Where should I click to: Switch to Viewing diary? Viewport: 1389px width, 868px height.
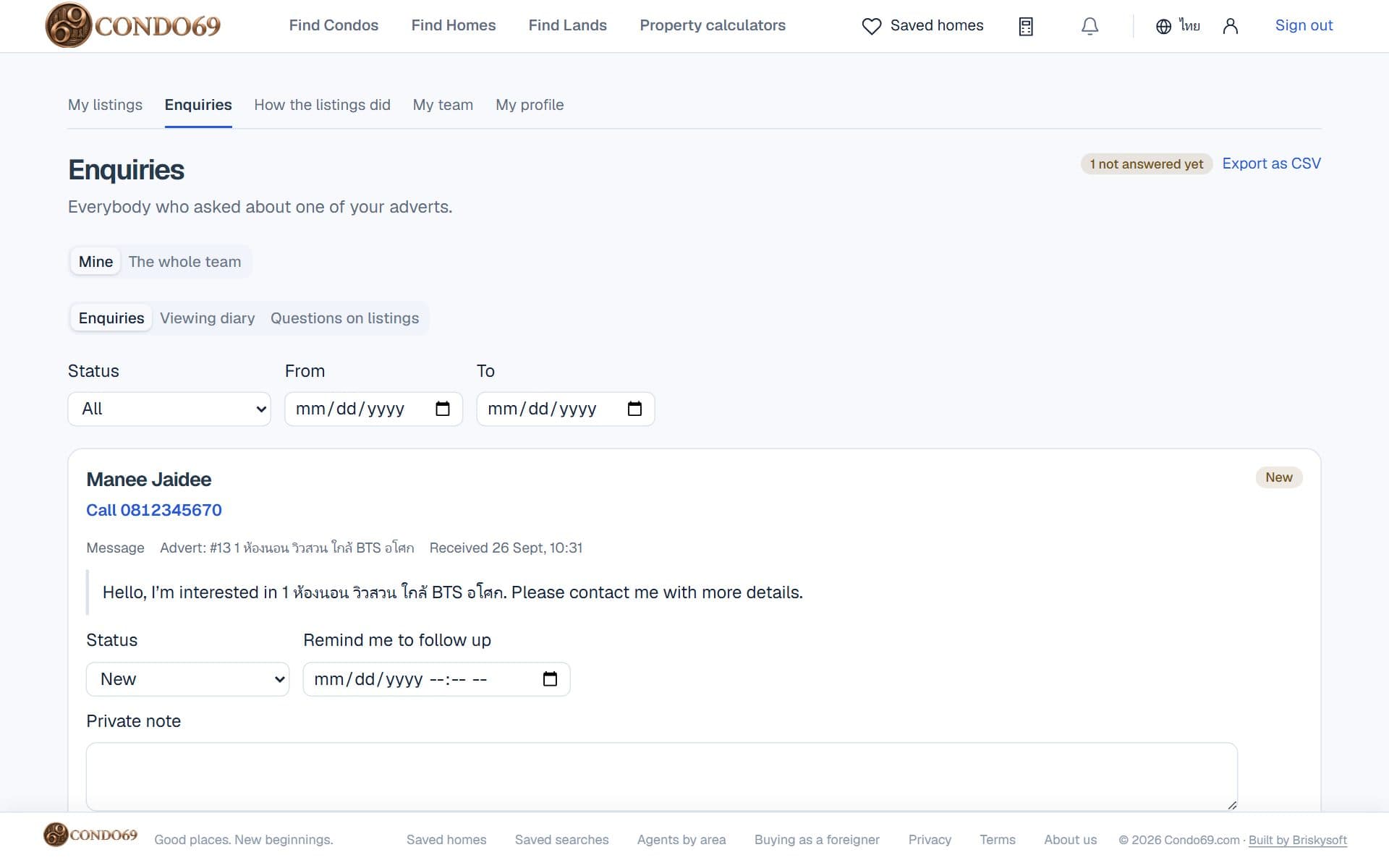[x=208, y=318]
